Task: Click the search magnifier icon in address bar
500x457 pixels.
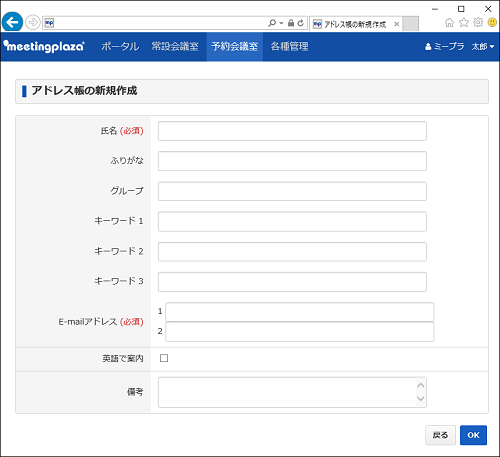Action: (x=272, y=23)
